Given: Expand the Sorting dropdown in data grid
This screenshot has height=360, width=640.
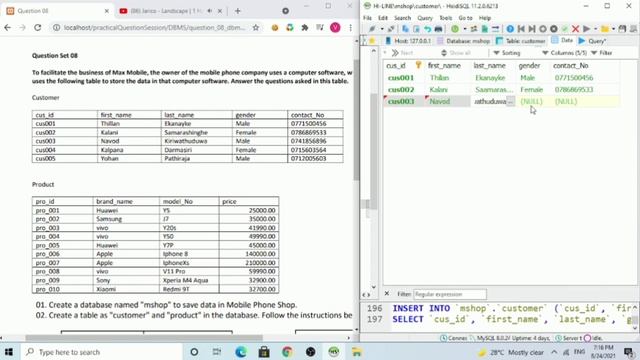Looking at the screenshot, I should [x=507, y=53].
